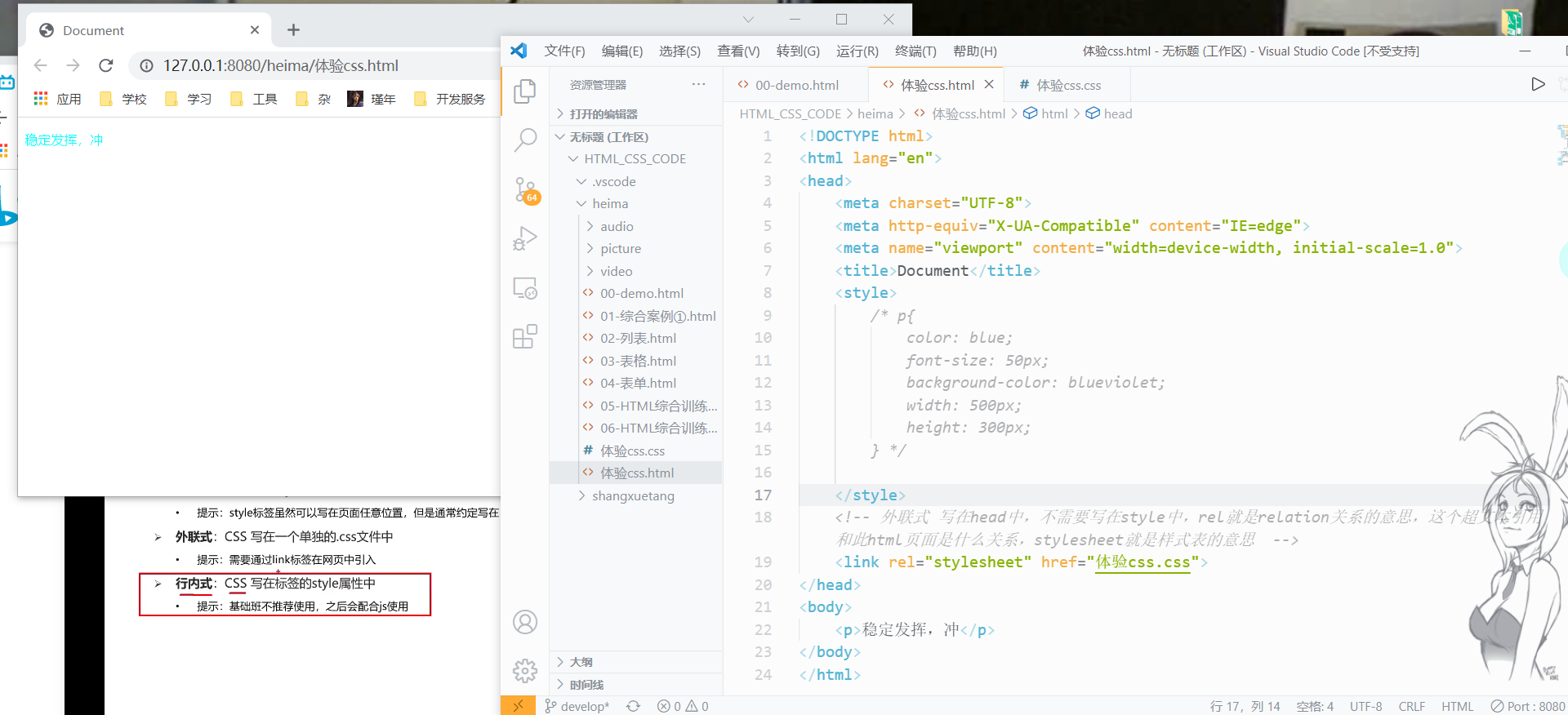Screen dimensions: 1568x715
Task: Open 04-表单.html file
Action: pyautogui.click(x=629, y=383)
